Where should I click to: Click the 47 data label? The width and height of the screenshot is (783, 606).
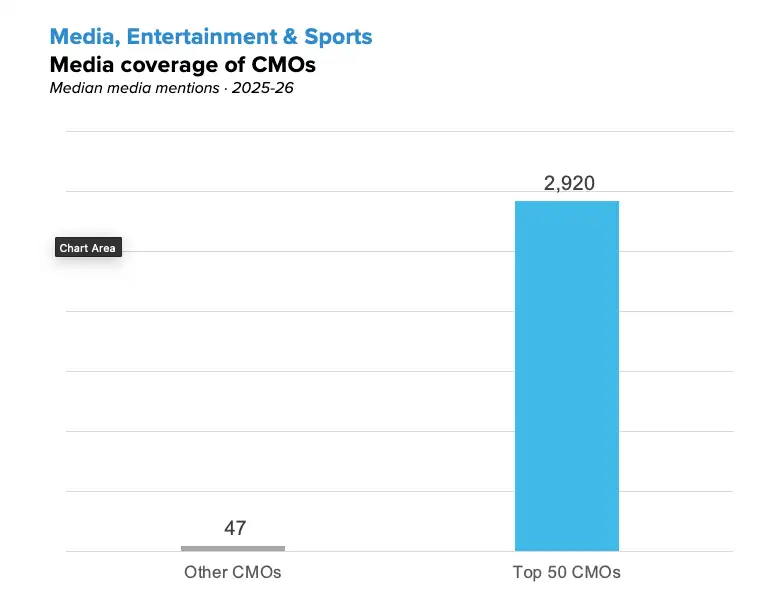pyautogui.click(x=235, y=528)
